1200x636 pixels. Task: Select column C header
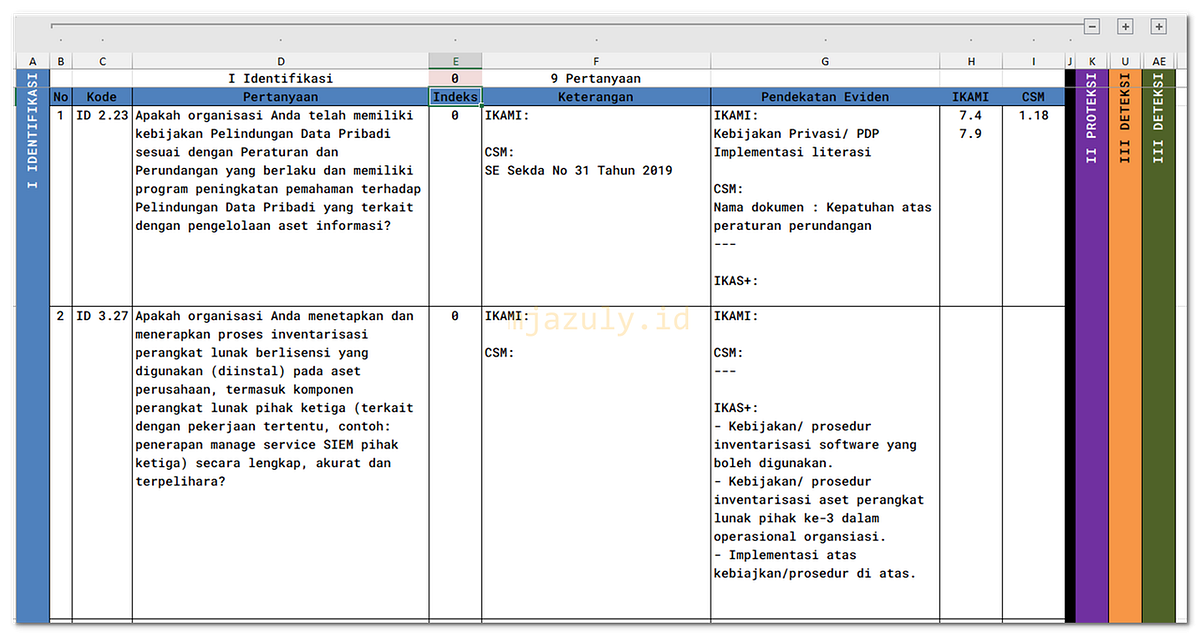click(x=102, y=62)
